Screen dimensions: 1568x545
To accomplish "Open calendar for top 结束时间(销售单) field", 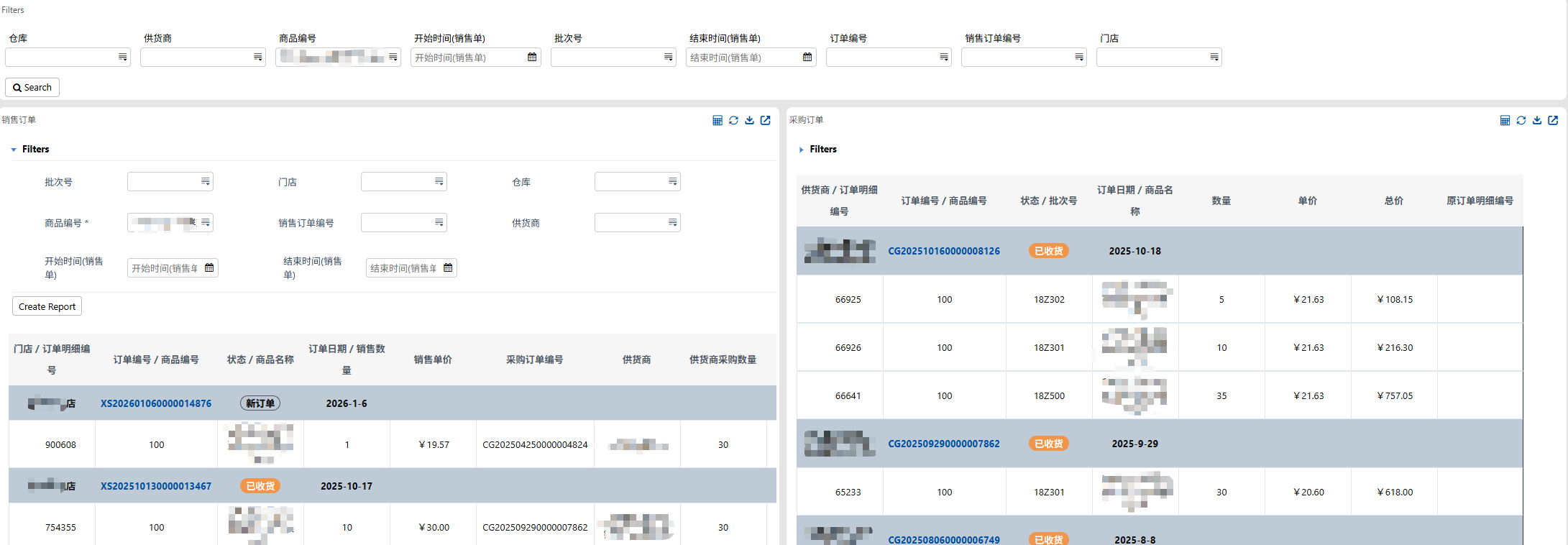I will click(807, 57).
